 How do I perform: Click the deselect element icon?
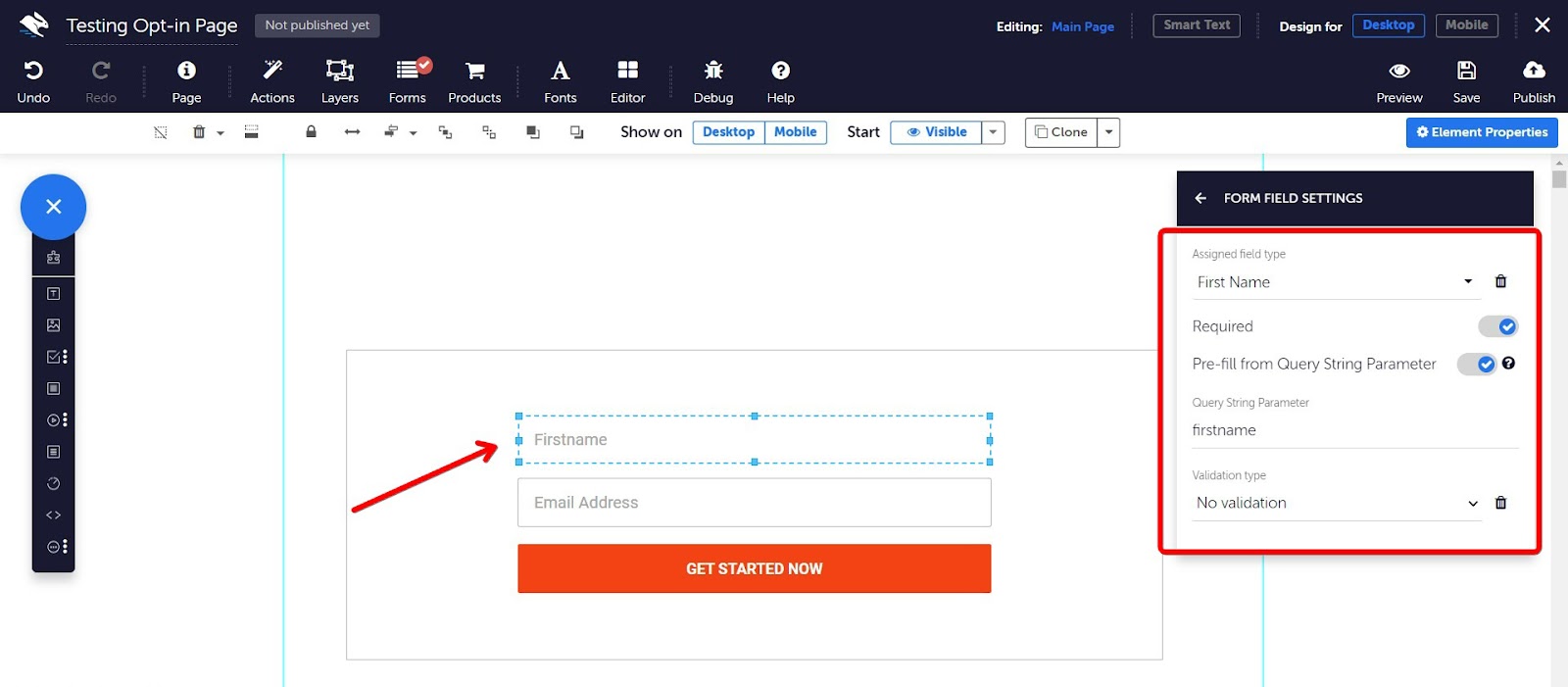(x=161, y=132)
